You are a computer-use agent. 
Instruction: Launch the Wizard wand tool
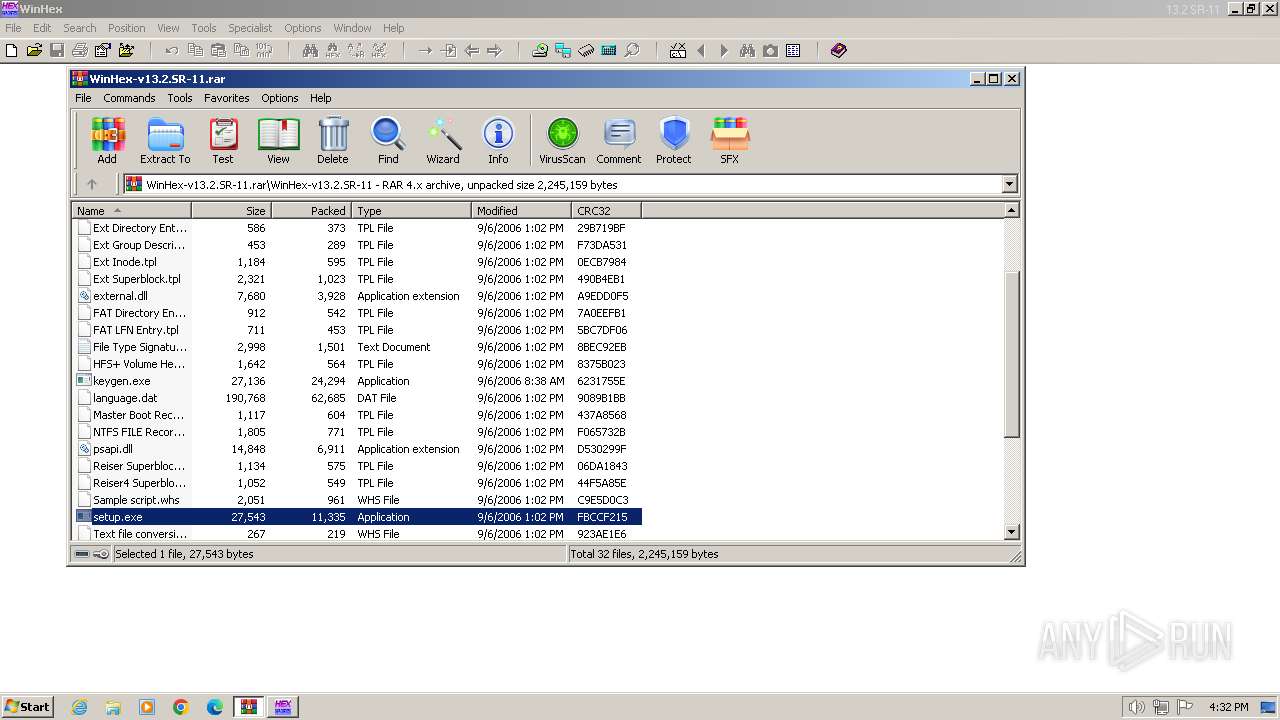pyautogui.click(x=443, y=141)
